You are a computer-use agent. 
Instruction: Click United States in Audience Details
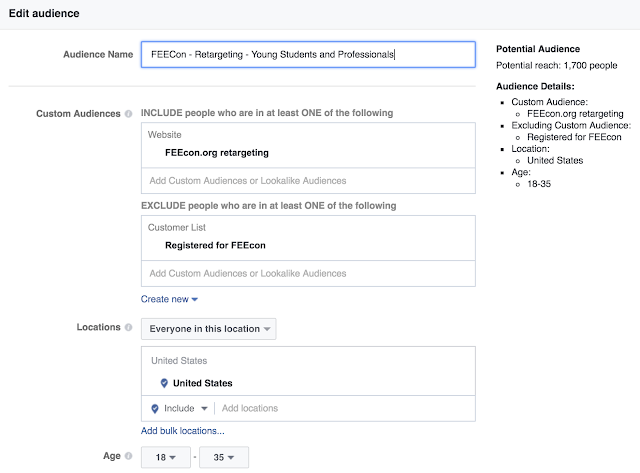[555, 160]
